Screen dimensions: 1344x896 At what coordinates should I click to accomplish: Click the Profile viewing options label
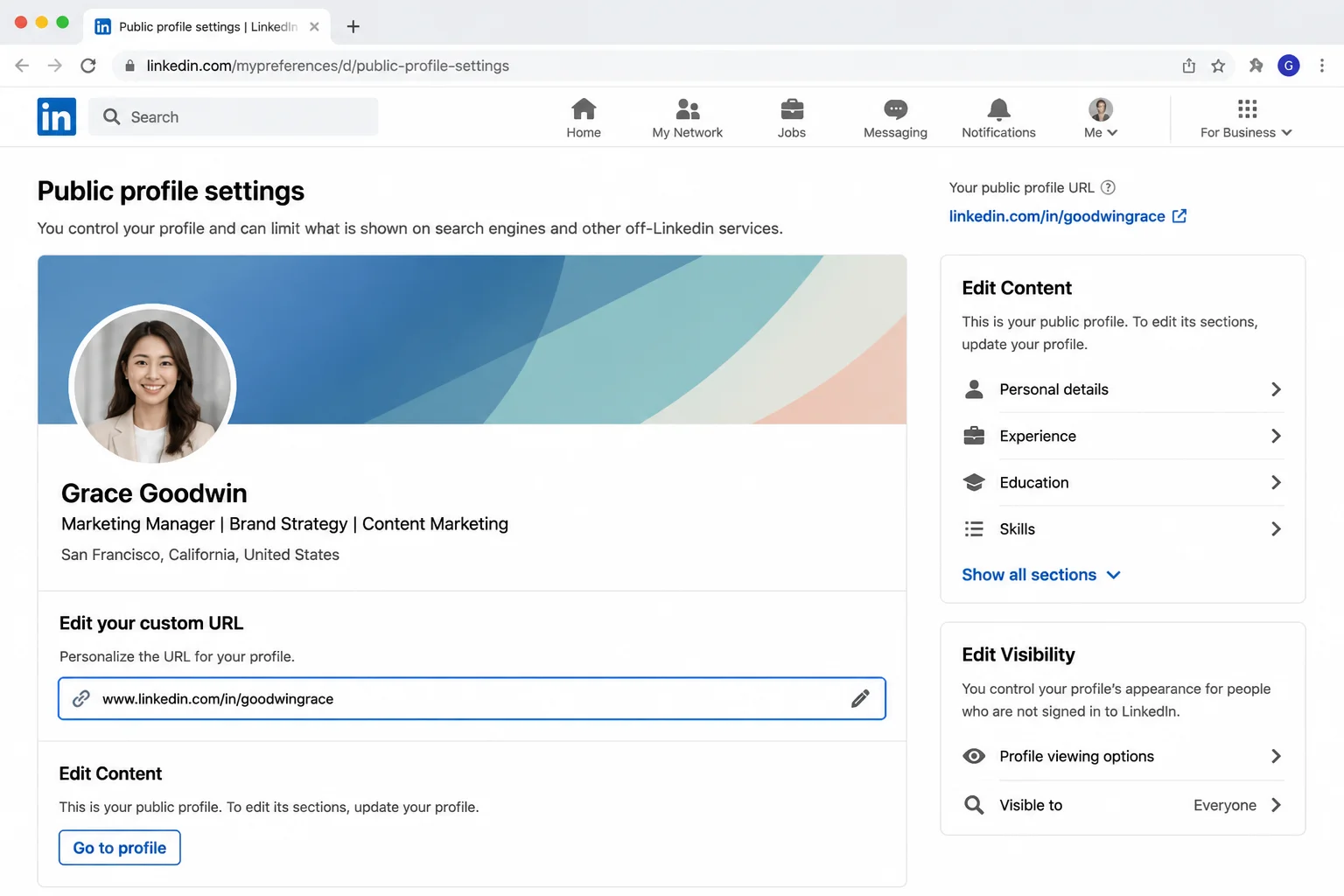pyautogui.click(x=1076, y=756)
